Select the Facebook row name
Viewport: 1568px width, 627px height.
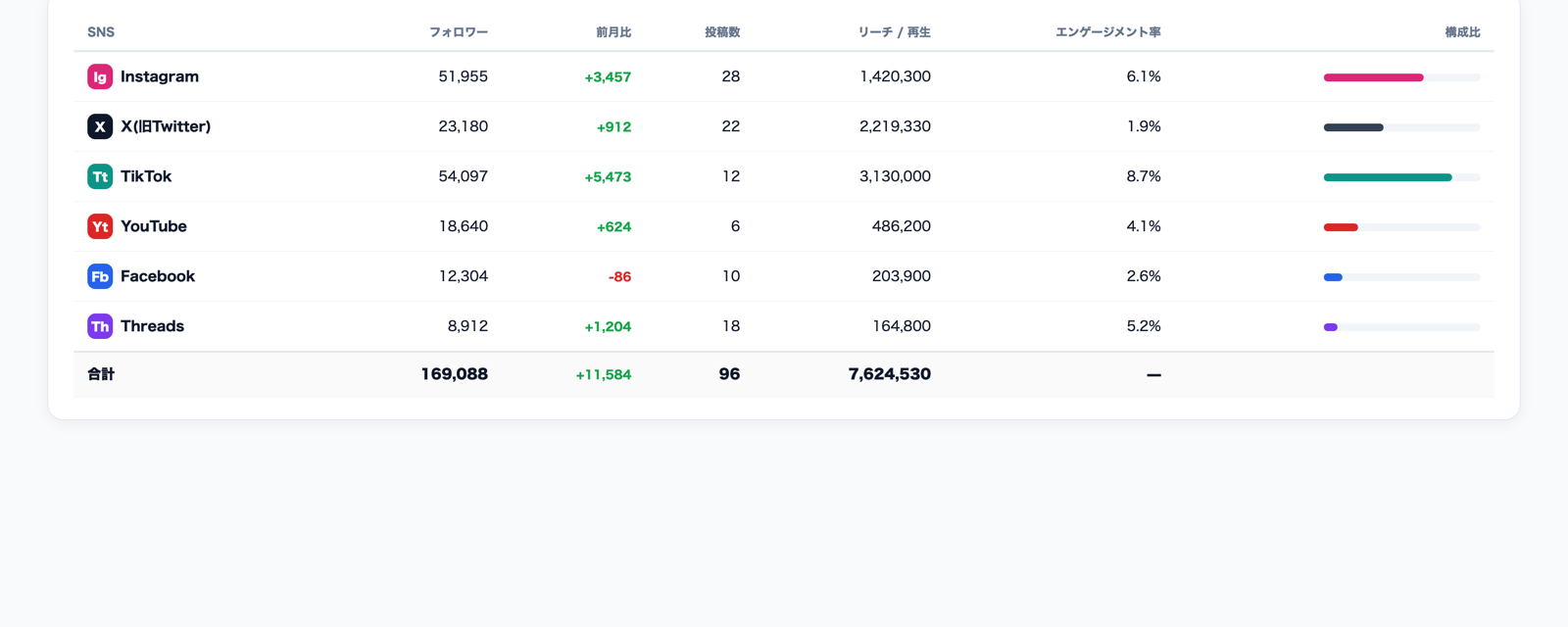(x=158, y=276)
